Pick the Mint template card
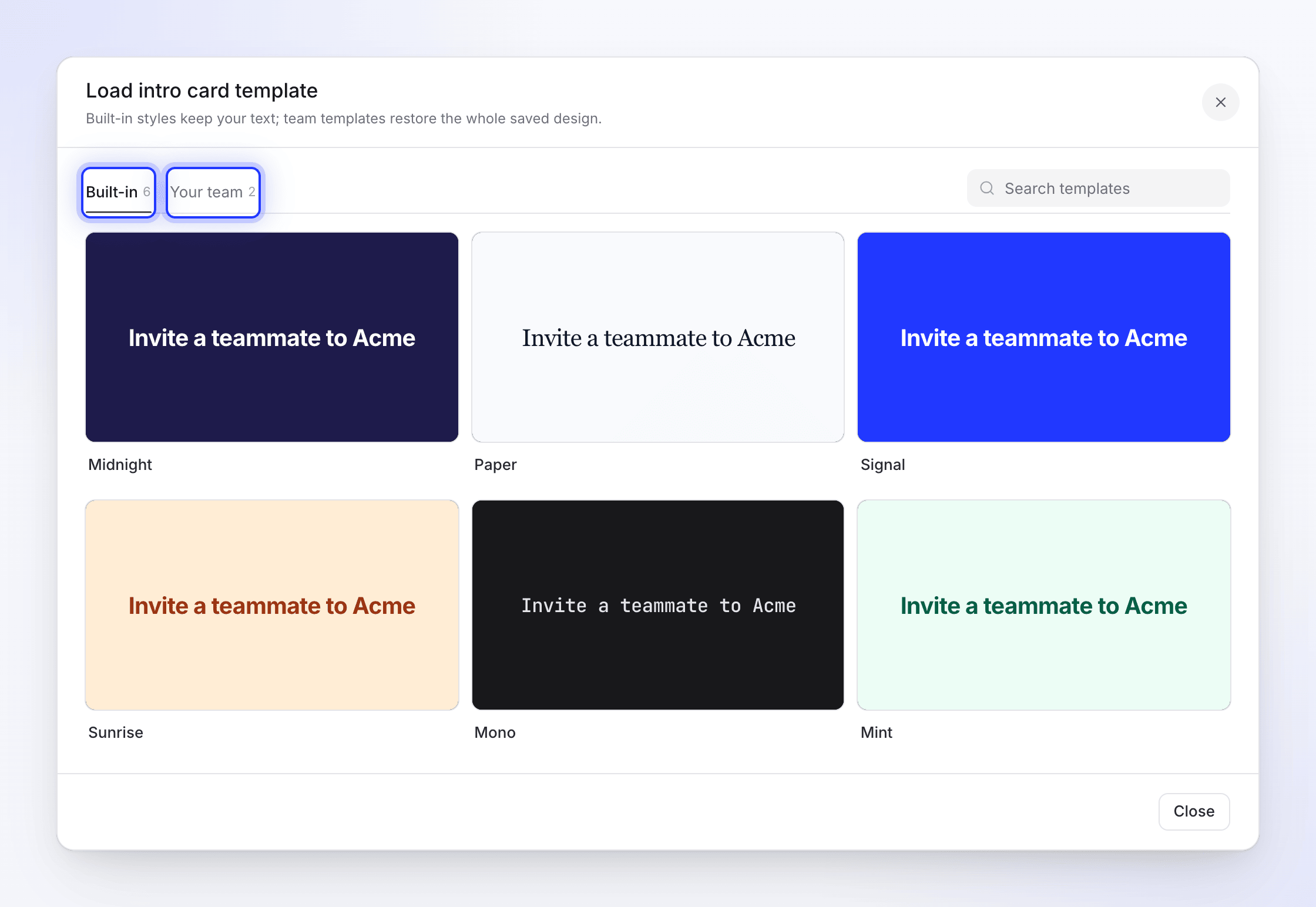 click(1044, 605)
